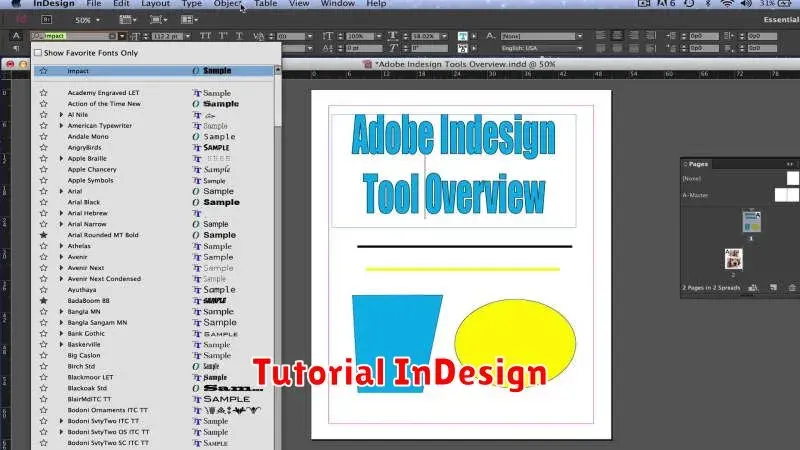Expand the Apple Braille font family
The image size is (800, 450).
(61, 158)
